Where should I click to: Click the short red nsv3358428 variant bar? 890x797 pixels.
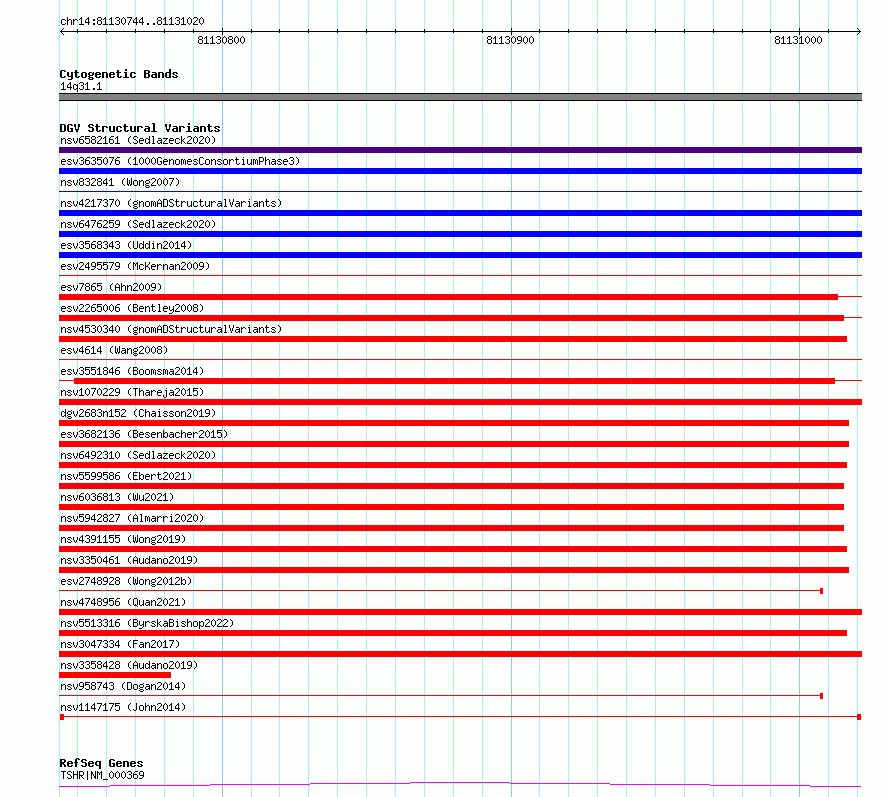[115, 675]
